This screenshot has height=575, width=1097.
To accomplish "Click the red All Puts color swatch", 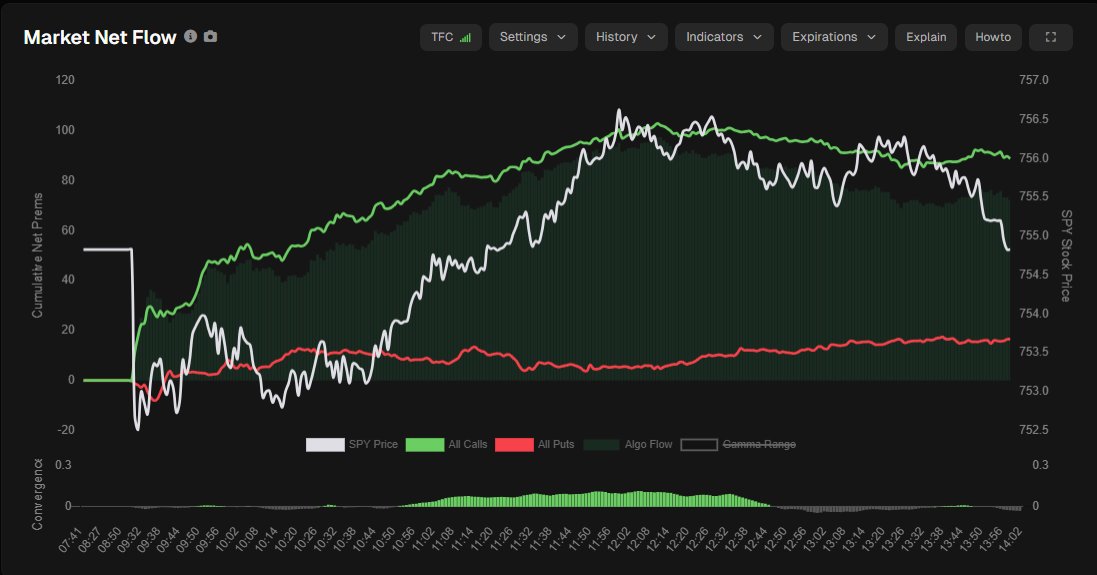I will [x=514, y=444].
